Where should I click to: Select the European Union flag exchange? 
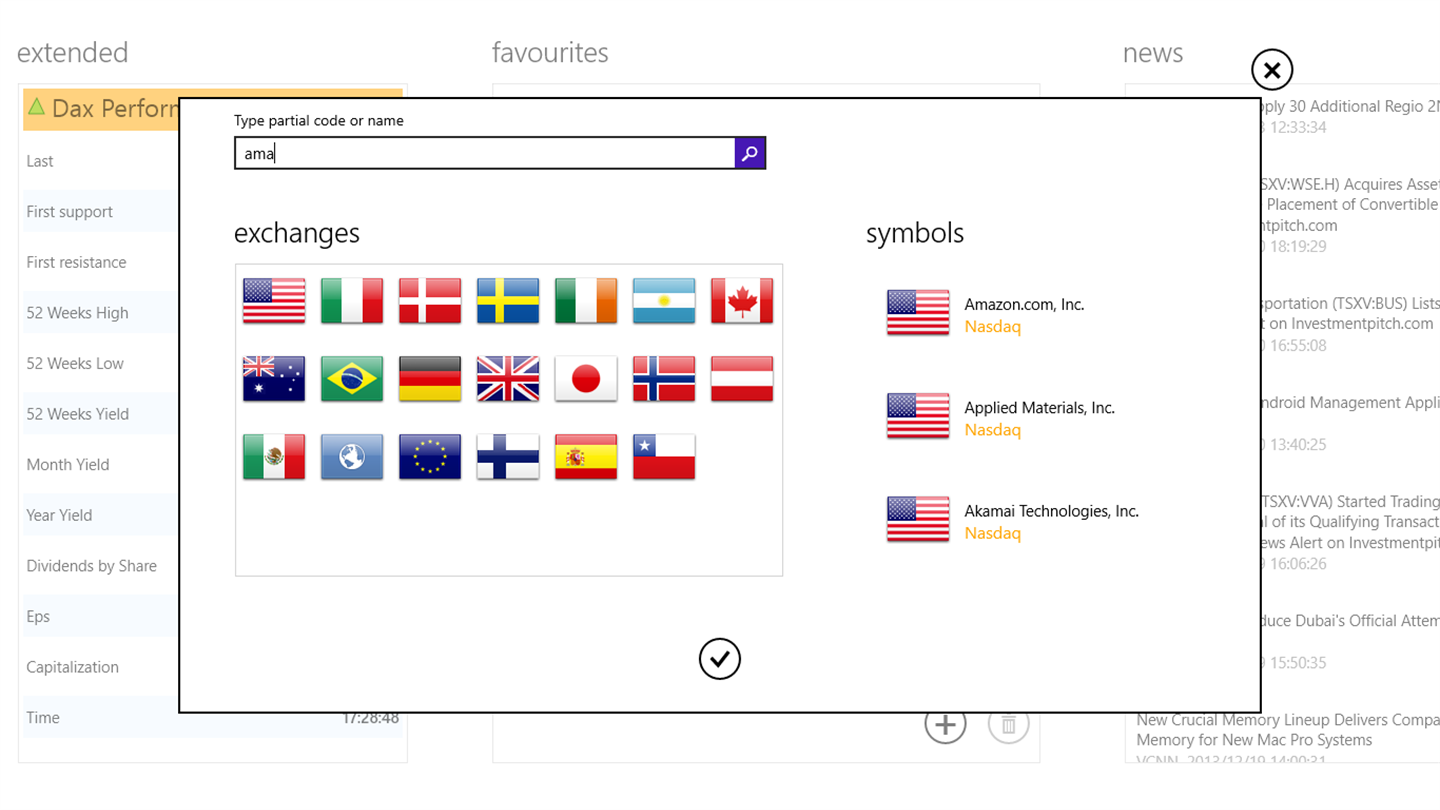[x=430, y=456]
